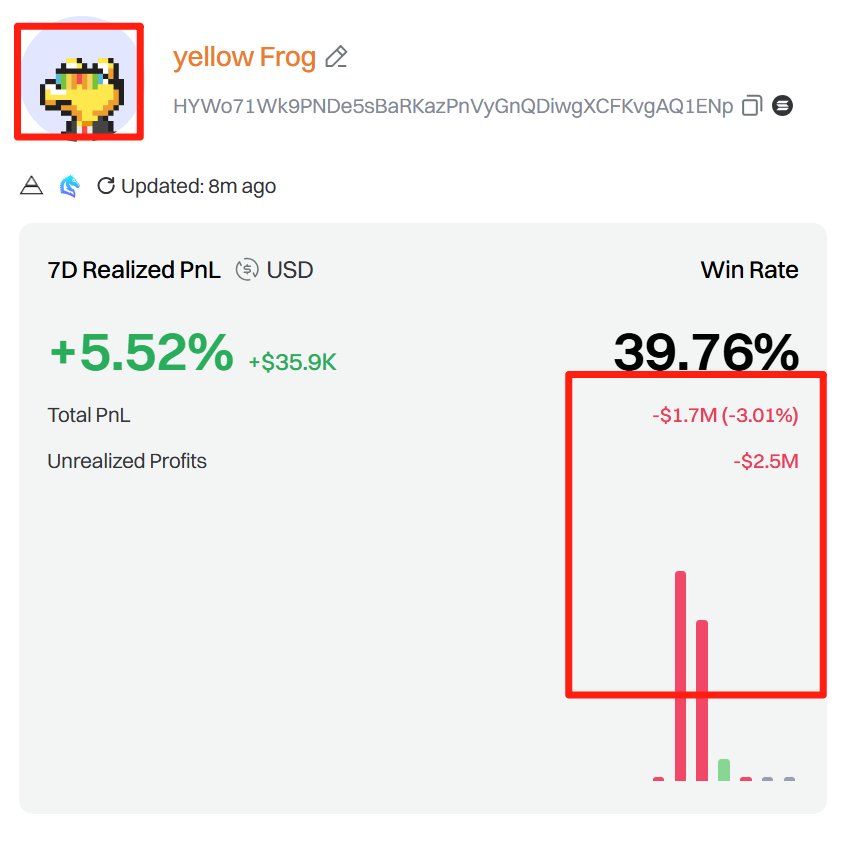This screenshot has height=842, width=854.
Task: Copy the wallet address with the copy icon
Action: (x=752, y=106)
